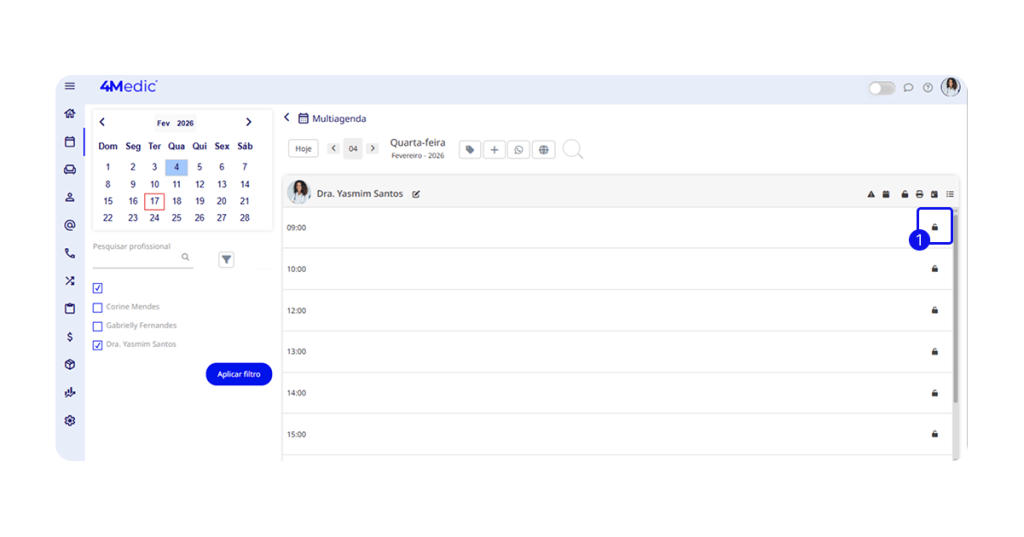The height and width of the screenshot is (537, 1024).
Task: Open the funnel filter dropdown button
Action: (226, 260)
